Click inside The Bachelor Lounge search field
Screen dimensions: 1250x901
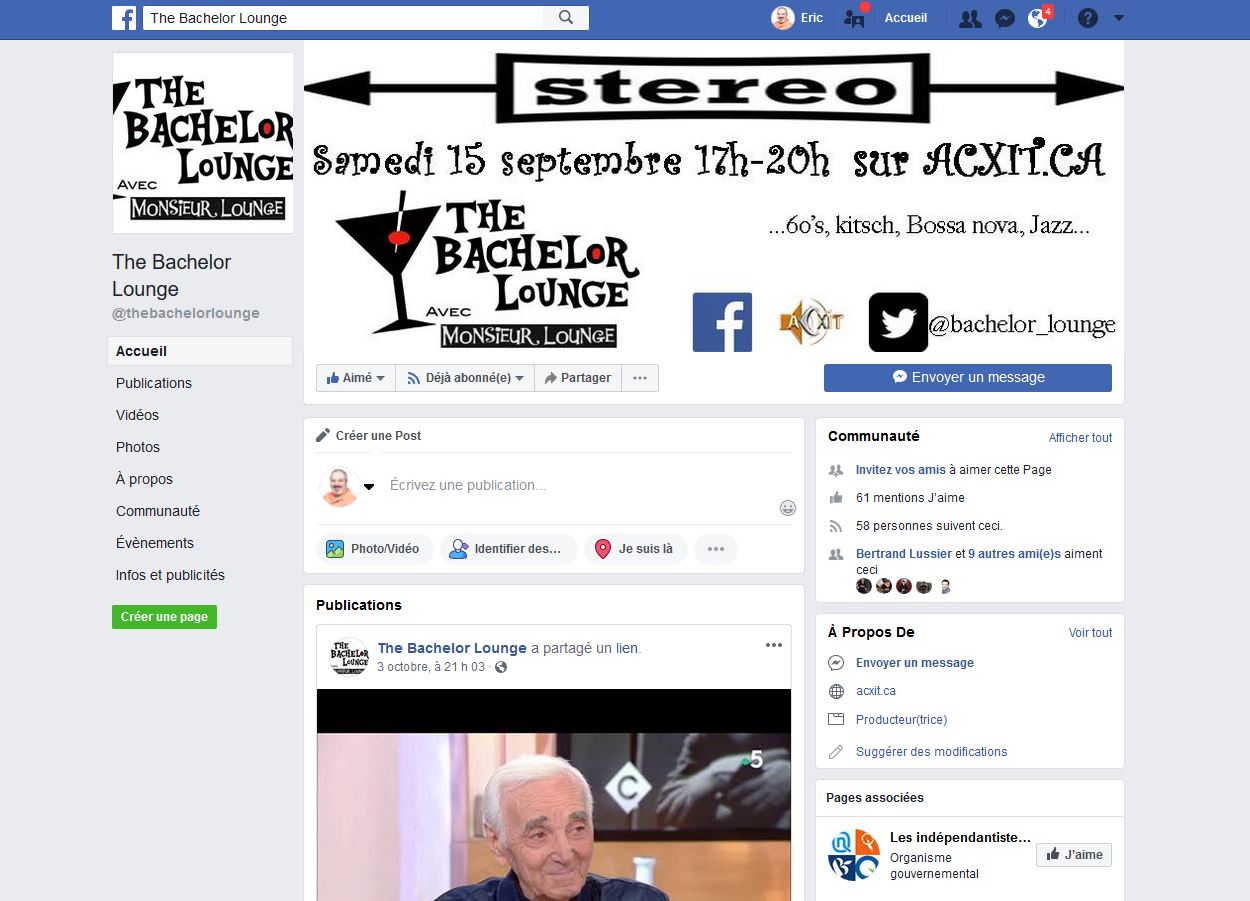(x=343, y=17)
